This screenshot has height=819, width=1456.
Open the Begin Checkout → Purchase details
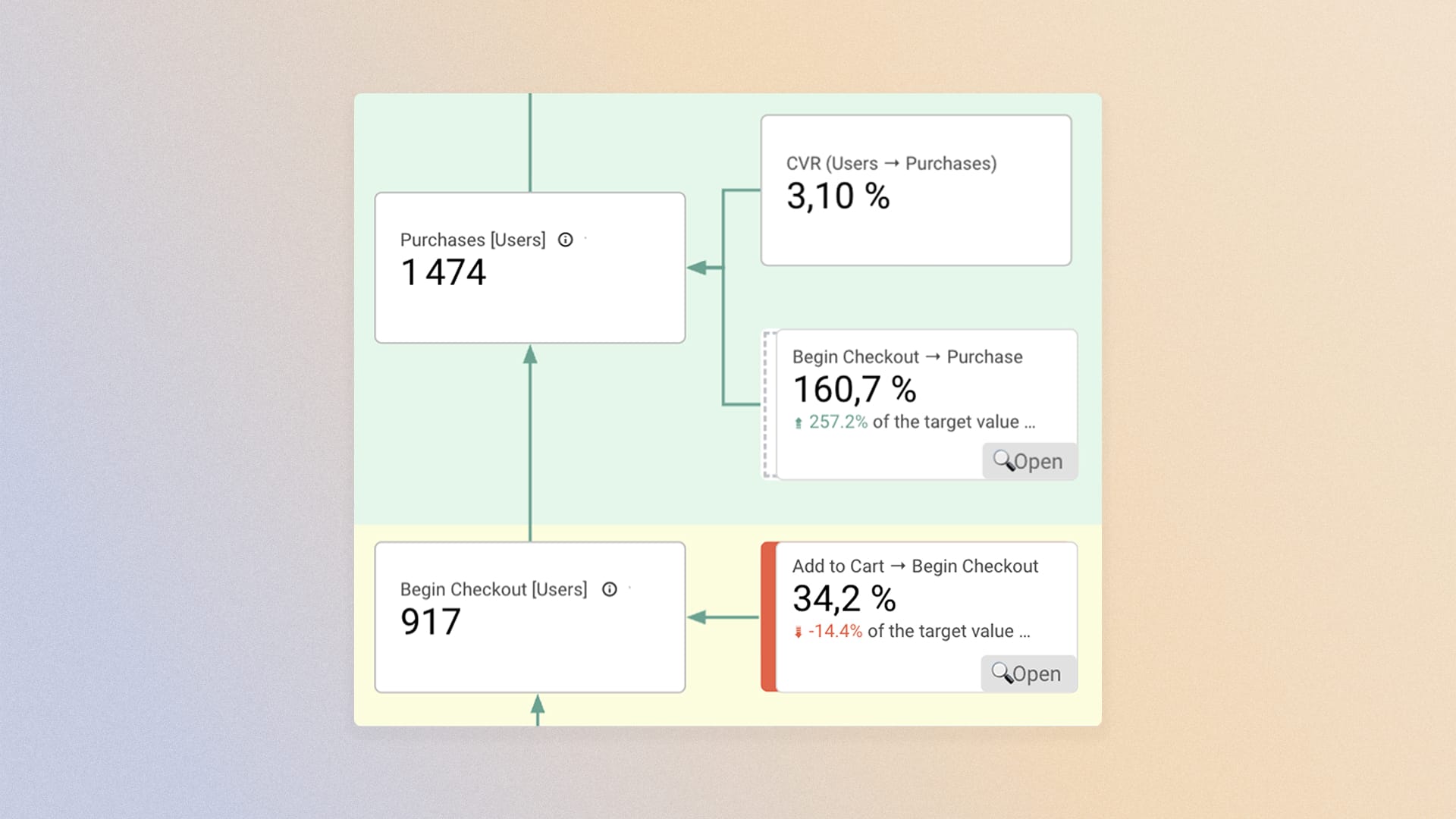[1030, 461]
